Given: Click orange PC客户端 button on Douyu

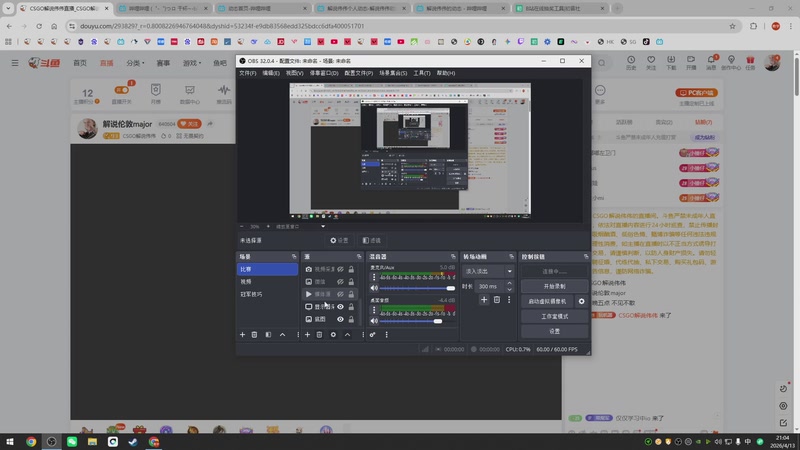Looking at the screenshot, I should coord(696,93).
